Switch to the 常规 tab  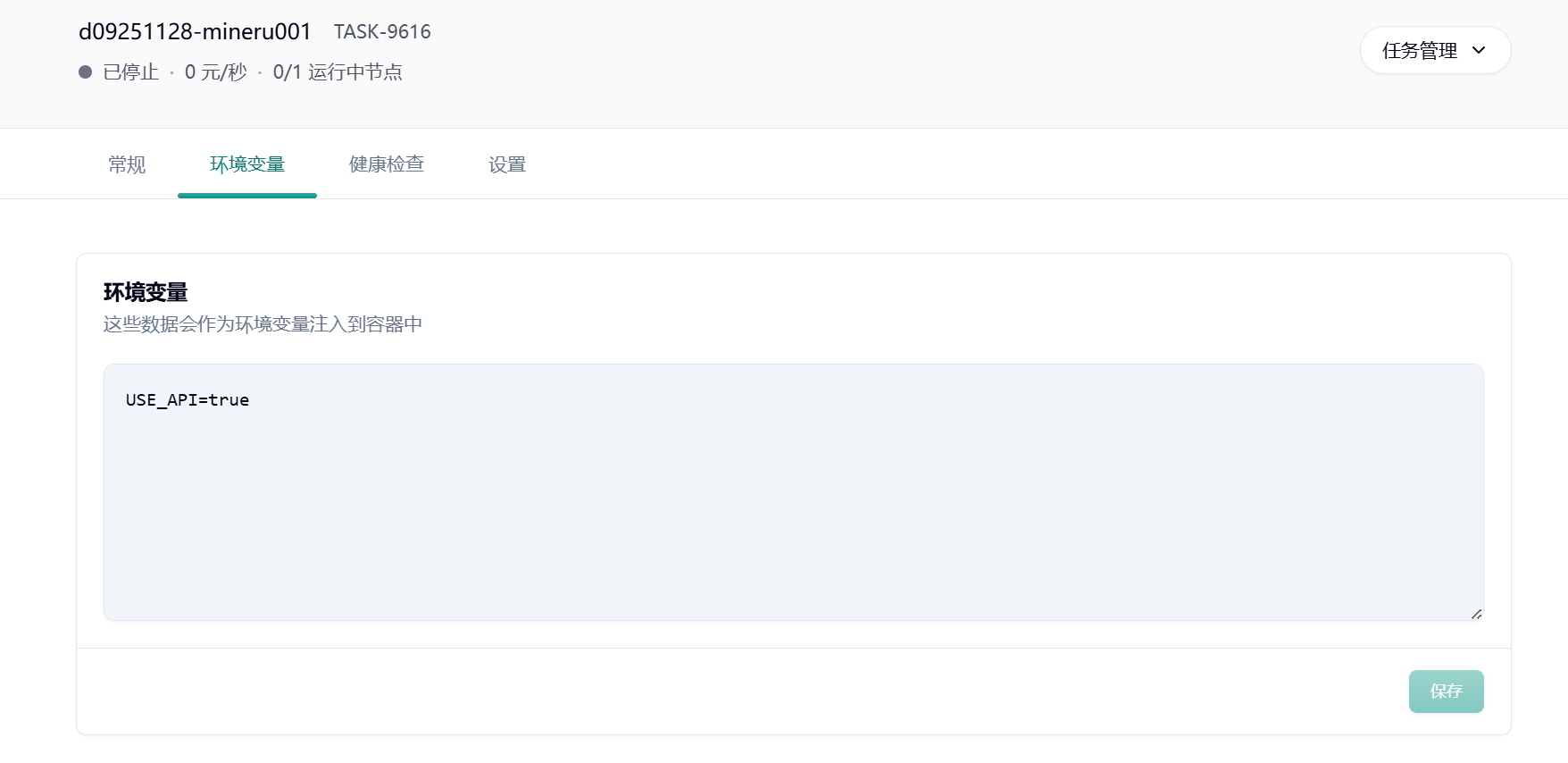point(127,164)
